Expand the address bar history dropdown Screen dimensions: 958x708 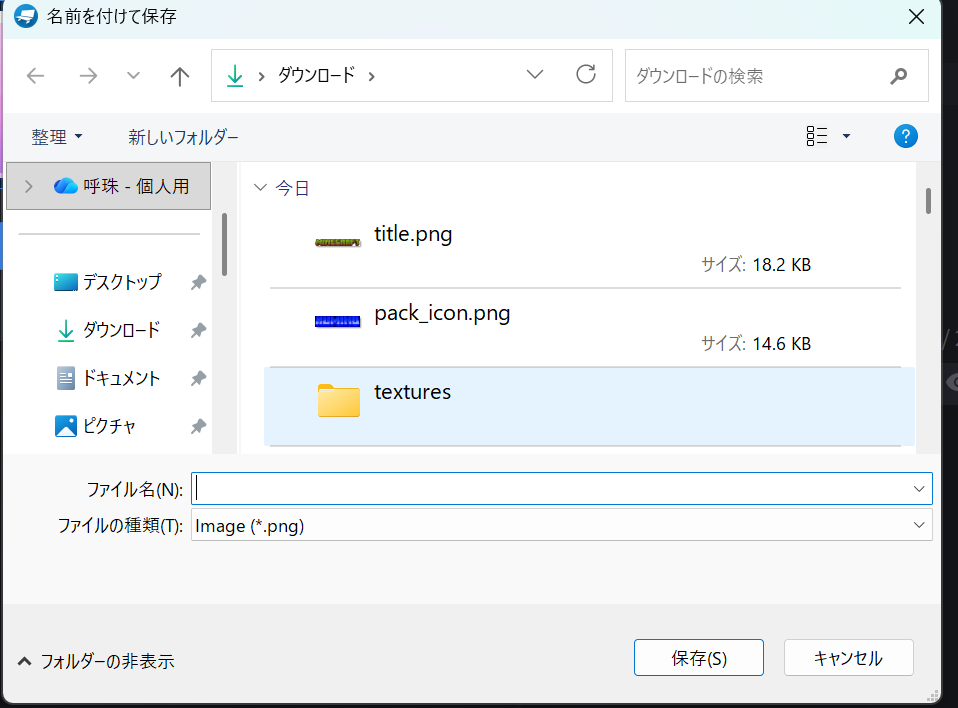[535, 75]
